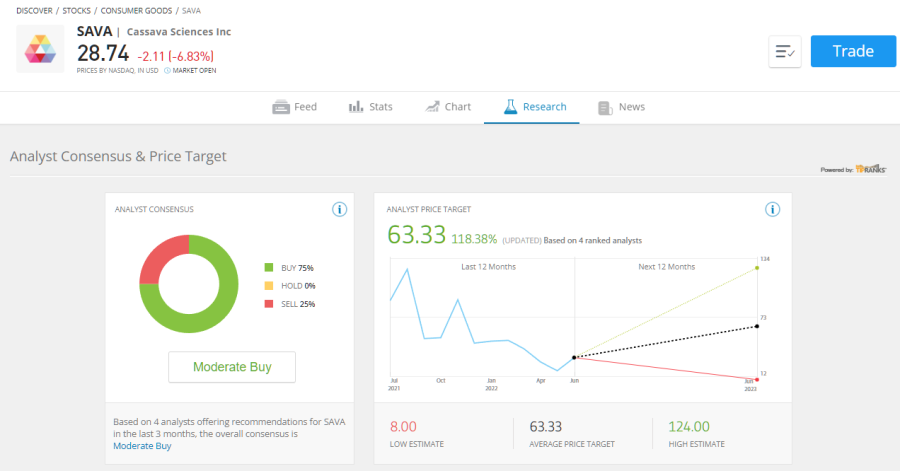Click the red low estimate chart point
Screen dimensions: 900x471
(757, 380)
